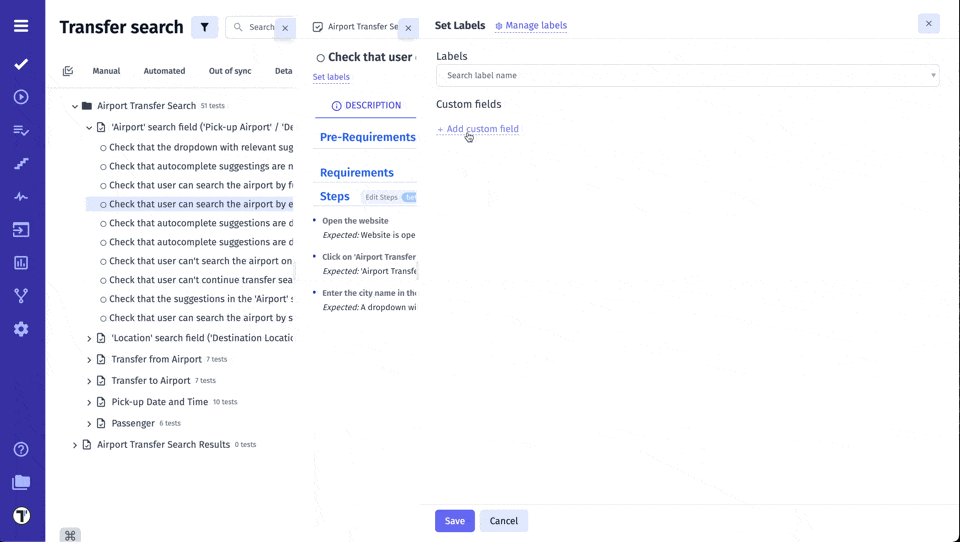Toggle the multi-select checkbox icon above tree

68,71
